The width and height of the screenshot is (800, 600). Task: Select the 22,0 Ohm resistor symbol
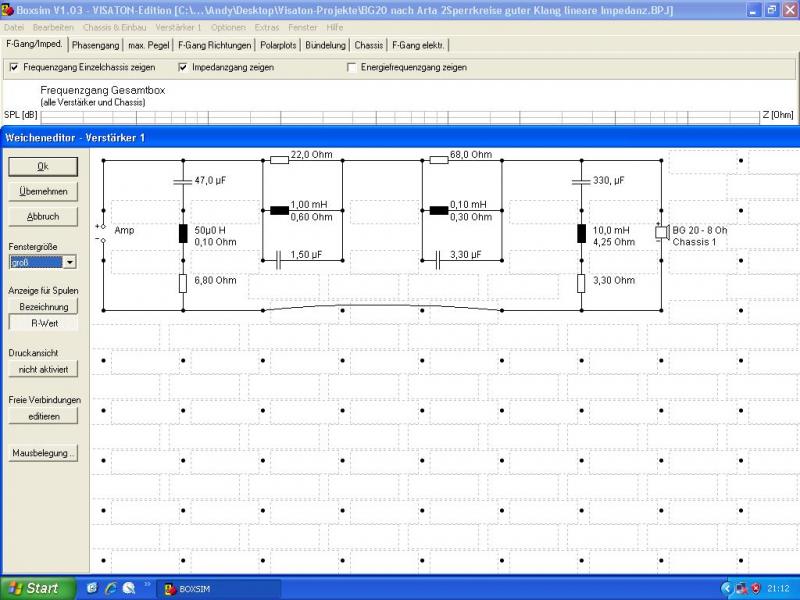click(x=280, y=160)
